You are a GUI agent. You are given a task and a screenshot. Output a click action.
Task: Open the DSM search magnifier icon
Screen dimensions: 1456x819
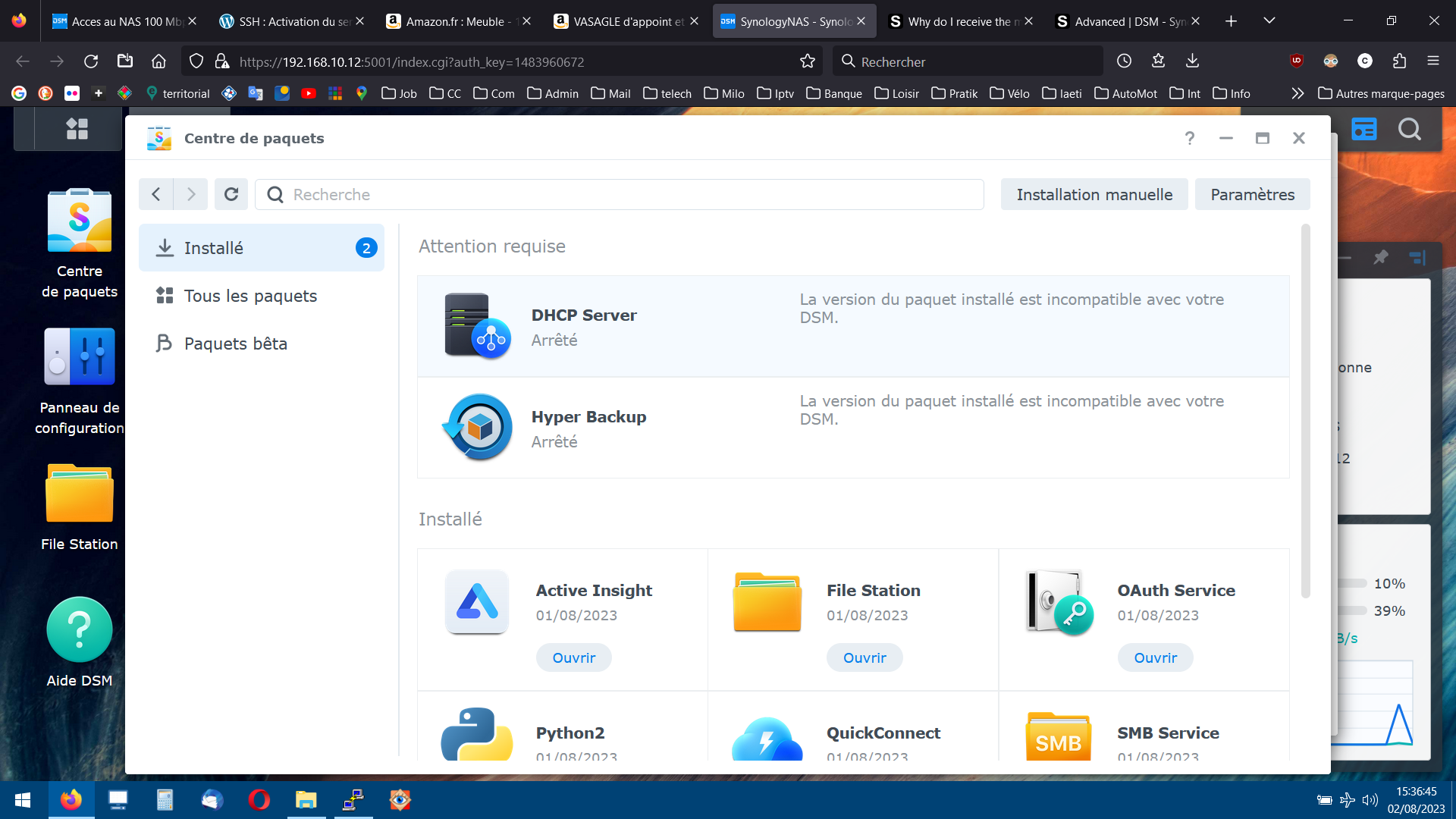[1409, 130]
